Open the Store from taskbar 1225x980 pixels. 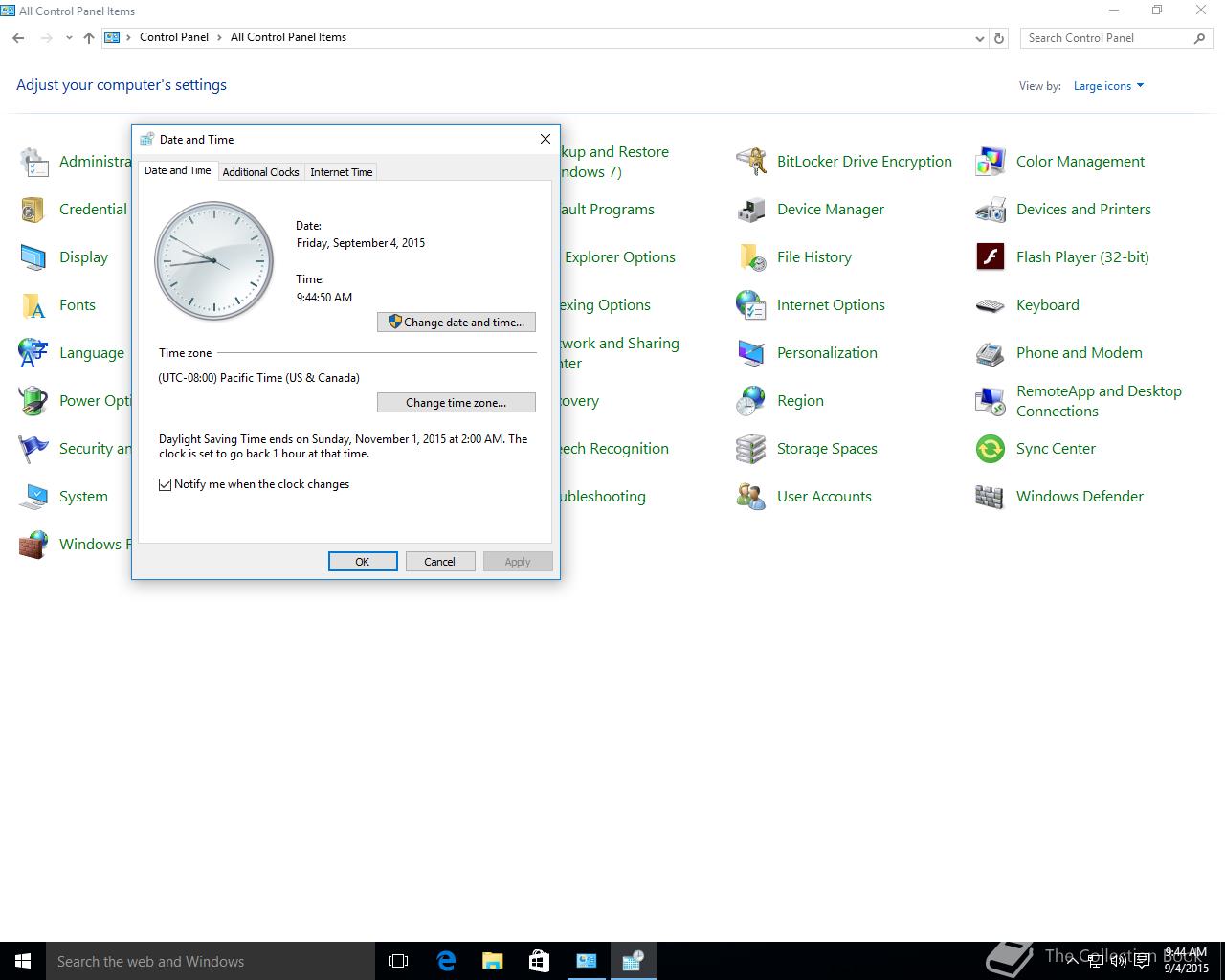[x=539, y=961]
